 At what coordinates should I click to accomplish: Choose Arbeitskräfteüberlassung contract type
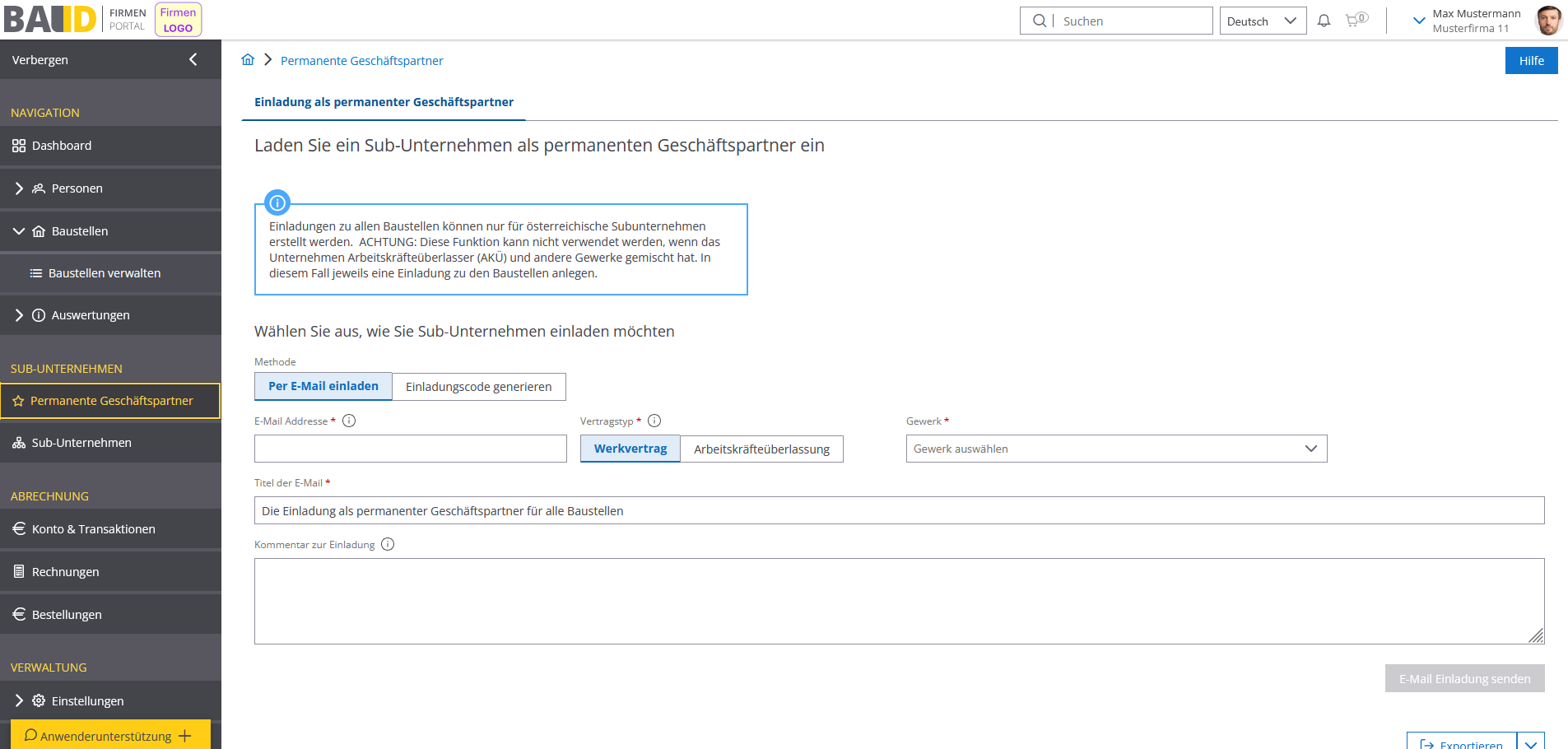[761, 449]
